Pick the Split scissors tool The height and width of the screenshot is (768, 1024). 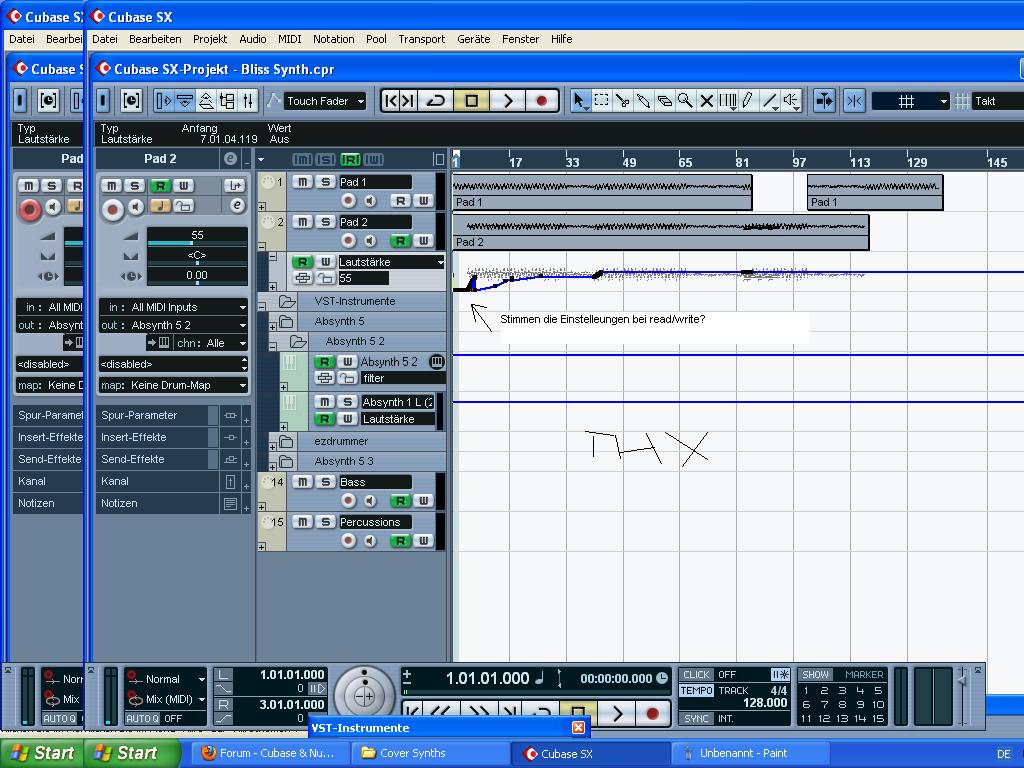[622, 101]
